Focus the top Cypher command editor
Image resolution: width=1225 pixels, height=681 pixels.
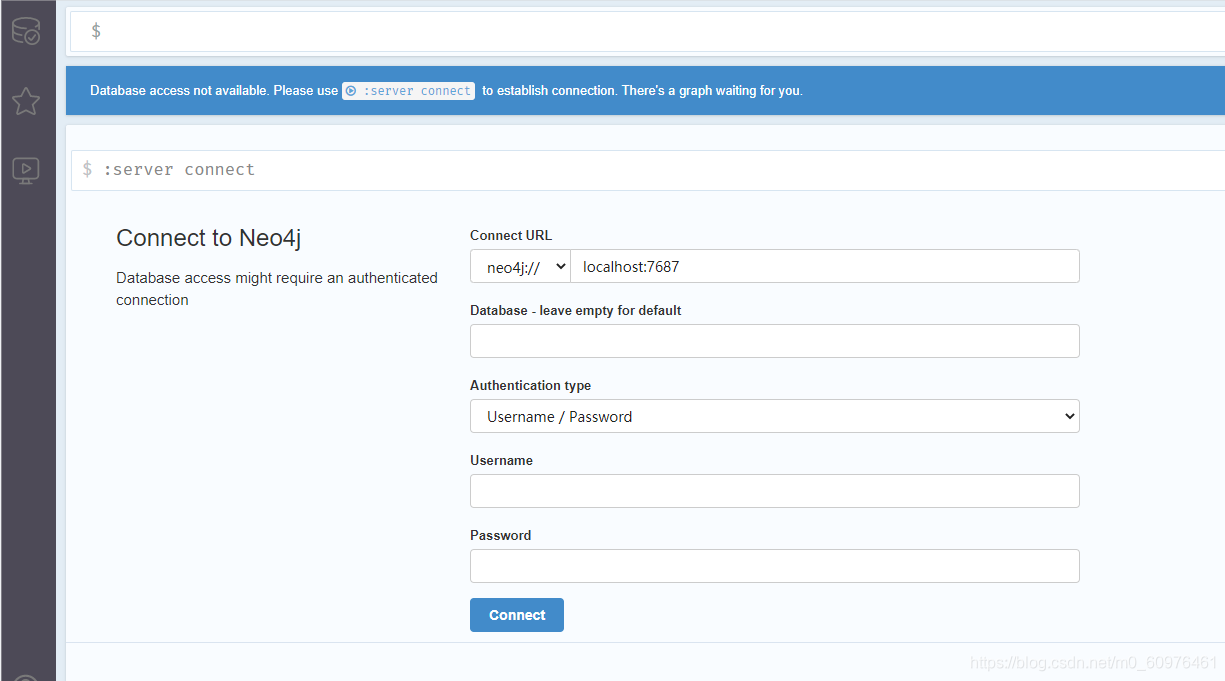tap(647, 31)
